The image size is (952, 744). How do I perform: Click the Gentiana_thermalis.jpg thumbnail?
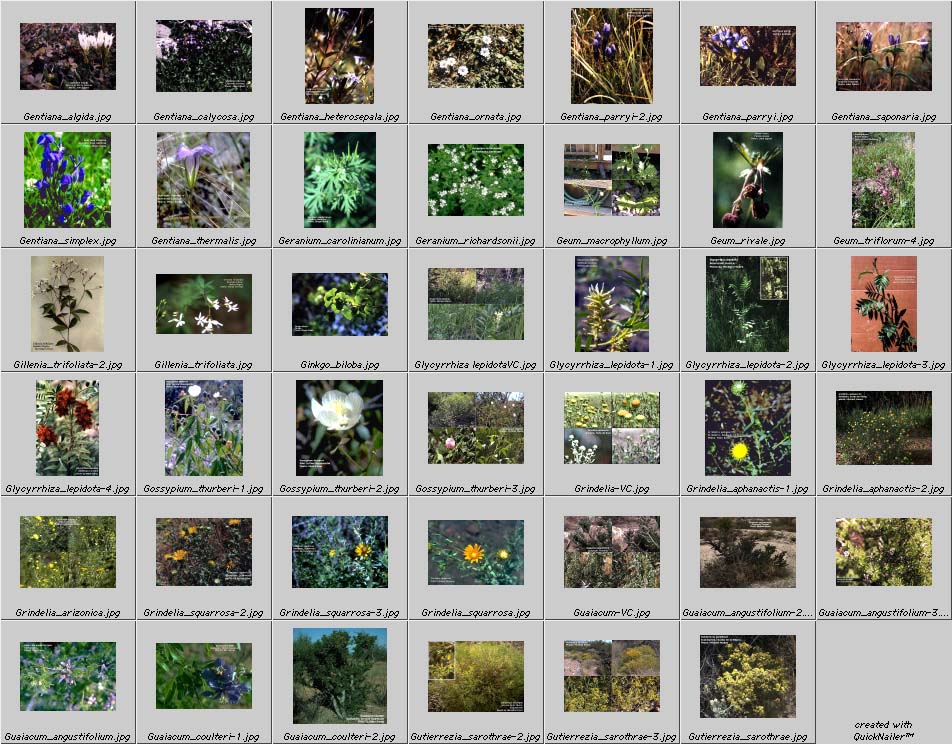(204, 180)
